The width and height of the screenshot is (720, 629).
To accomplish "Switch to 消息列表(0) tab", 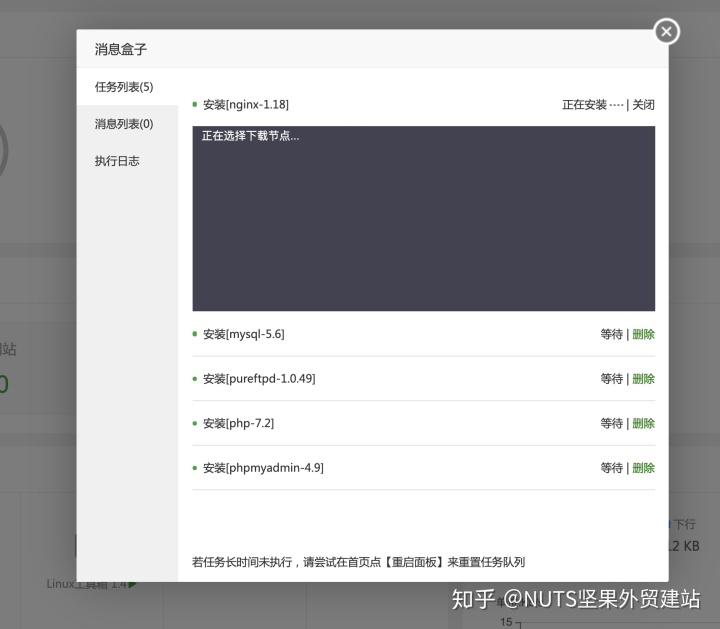I will 127,124.
